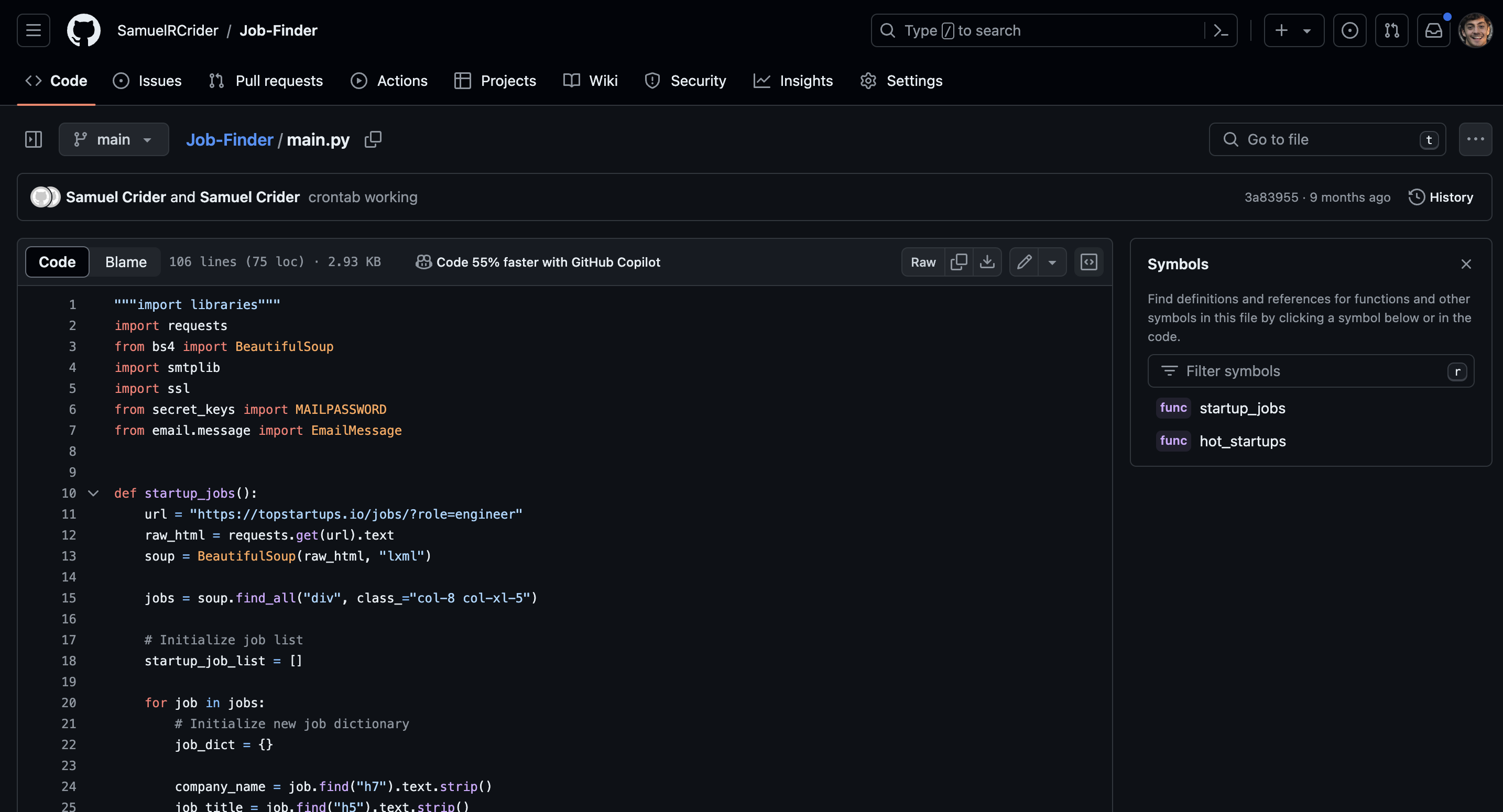Click job_dict variable on line 22

pos(205,744)
